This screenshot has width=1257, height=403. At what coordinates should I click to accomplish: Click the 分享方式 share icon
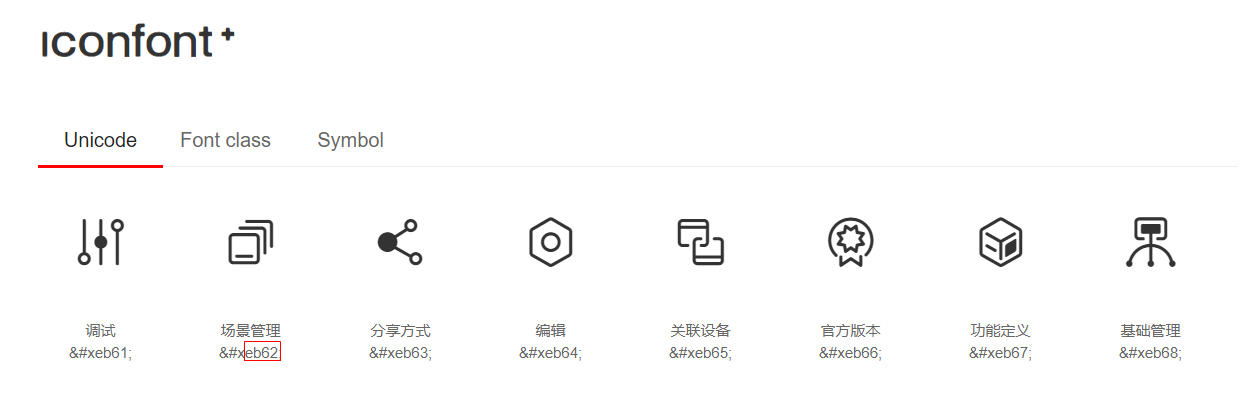point(400,242)
